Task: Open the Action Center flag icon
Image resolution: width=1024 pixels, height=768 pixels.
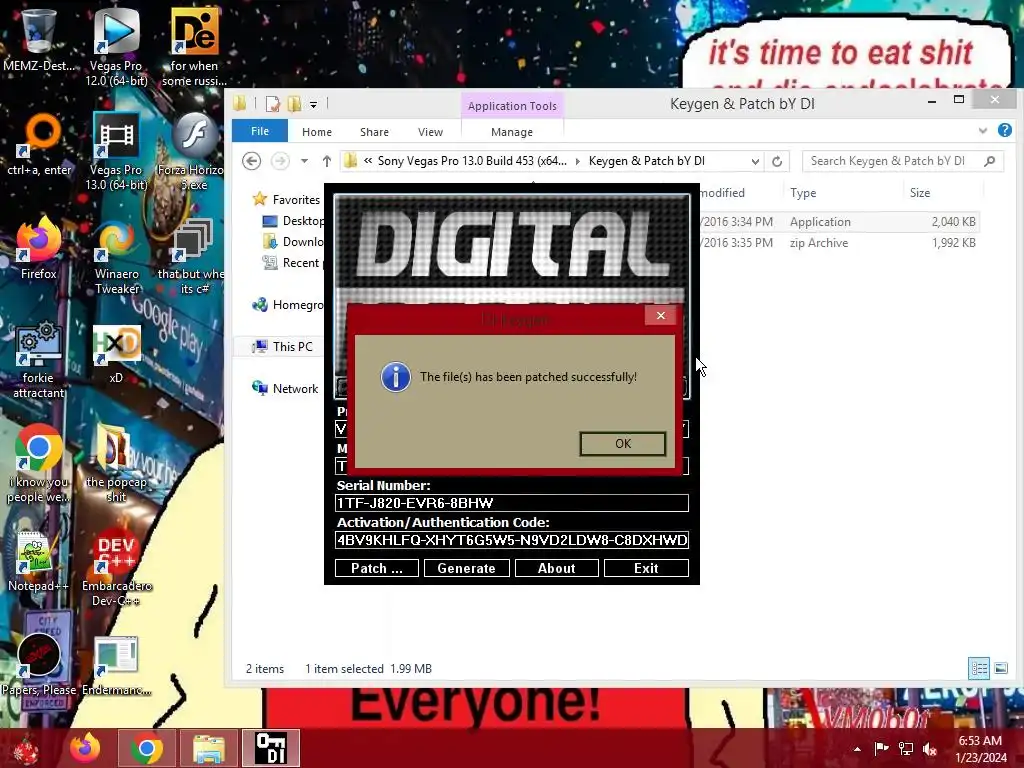Action: [881, 748]
